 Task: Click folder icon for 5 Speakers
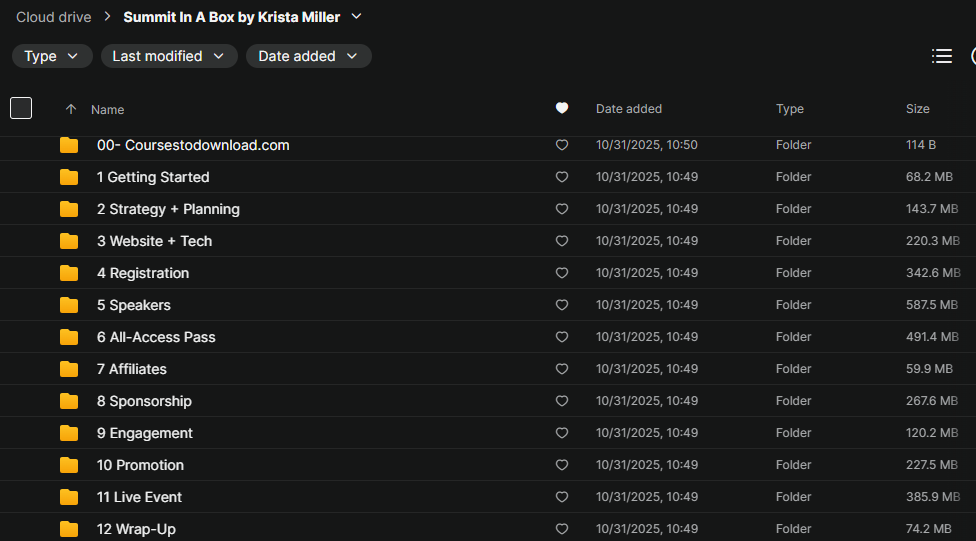[x=69, y=305]
